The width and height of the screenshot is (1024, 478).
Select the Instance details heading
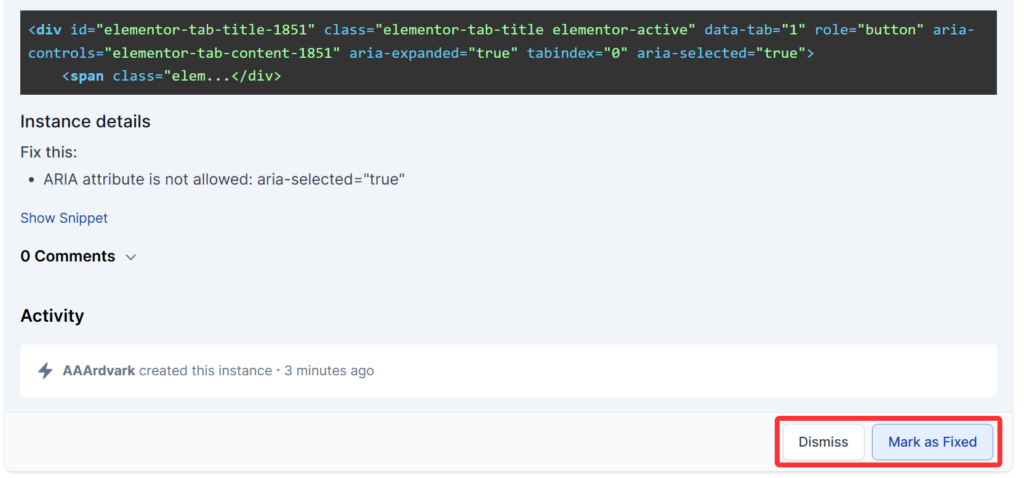click(x=85, y=122)
